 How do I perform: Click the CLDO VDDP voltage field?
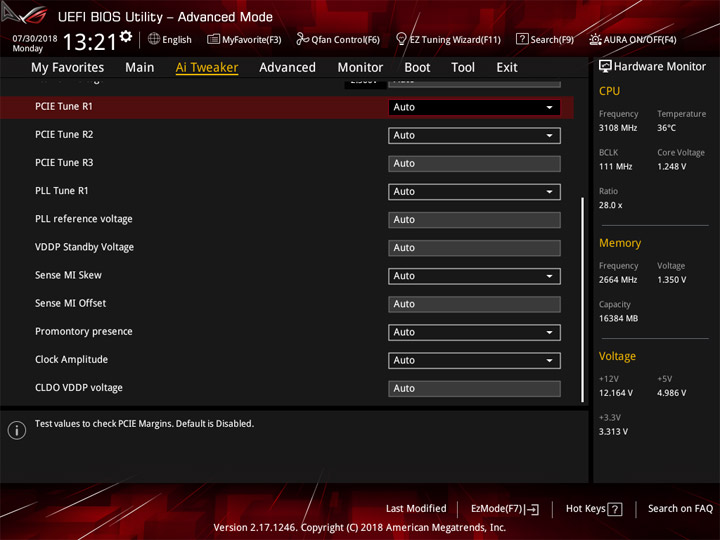click(474, 388)
